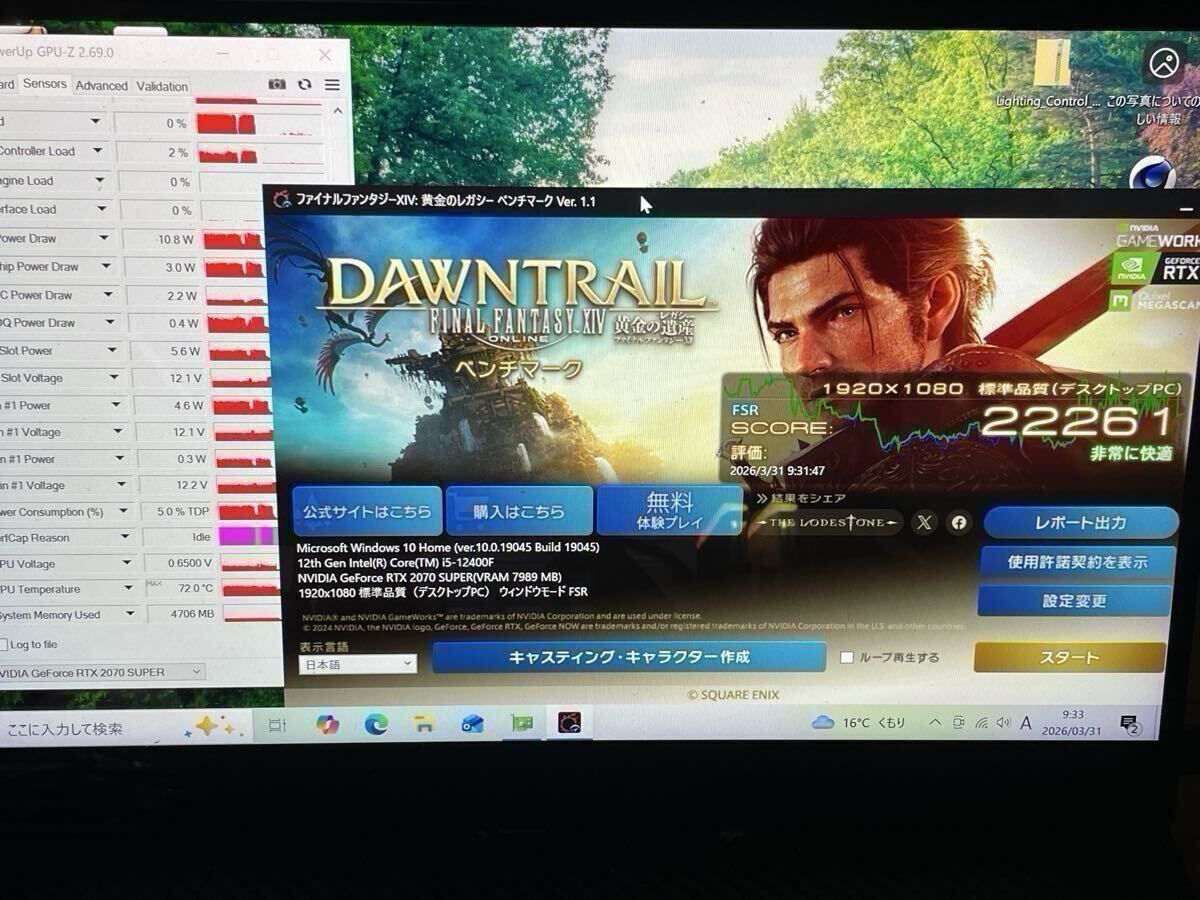The width and height of the screenshot is (1200, 900).
Task: Share benchmark result on X
Action: coord(924,522)
